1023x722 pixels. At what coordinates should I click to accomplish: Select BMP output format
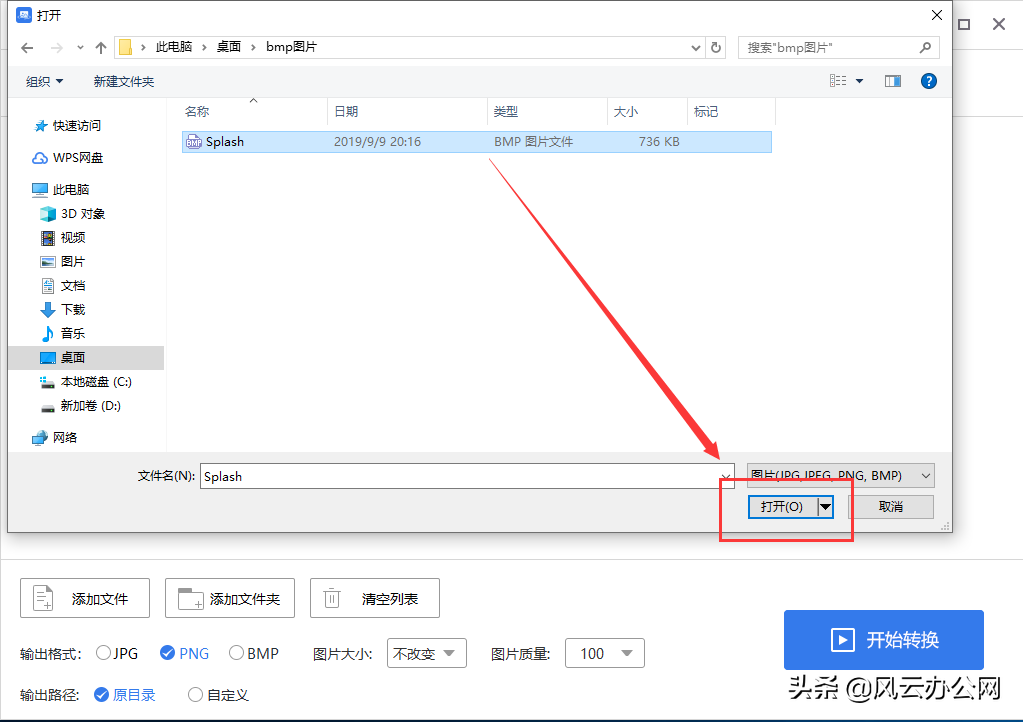(254, 654)
